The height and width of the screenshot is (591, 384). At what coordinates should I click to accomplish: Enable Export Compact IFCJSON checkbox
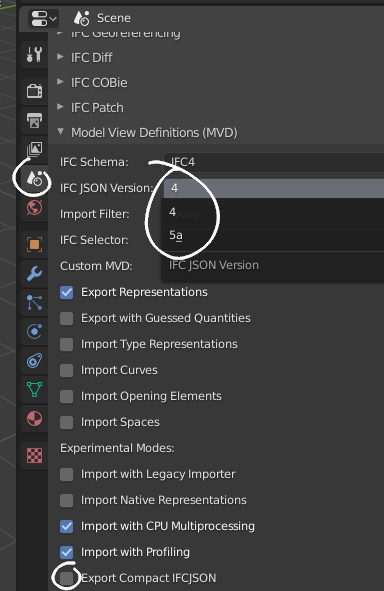point(67,578)
